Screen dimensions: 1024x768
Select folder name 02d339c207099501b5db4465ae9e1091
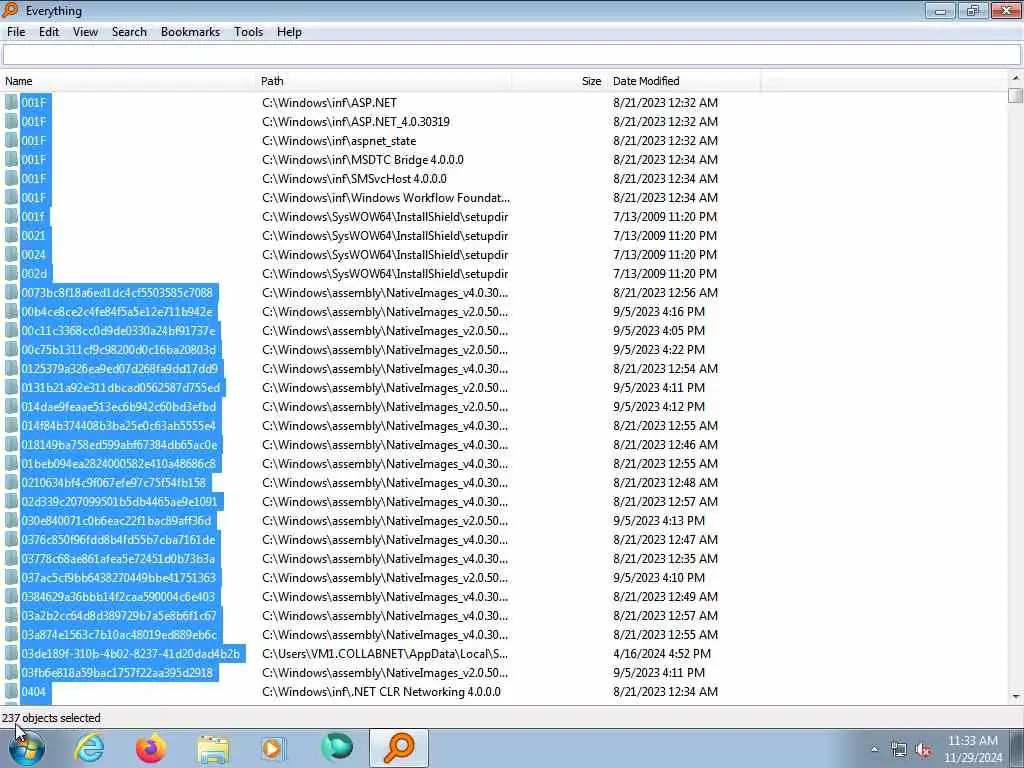point(120,502)
